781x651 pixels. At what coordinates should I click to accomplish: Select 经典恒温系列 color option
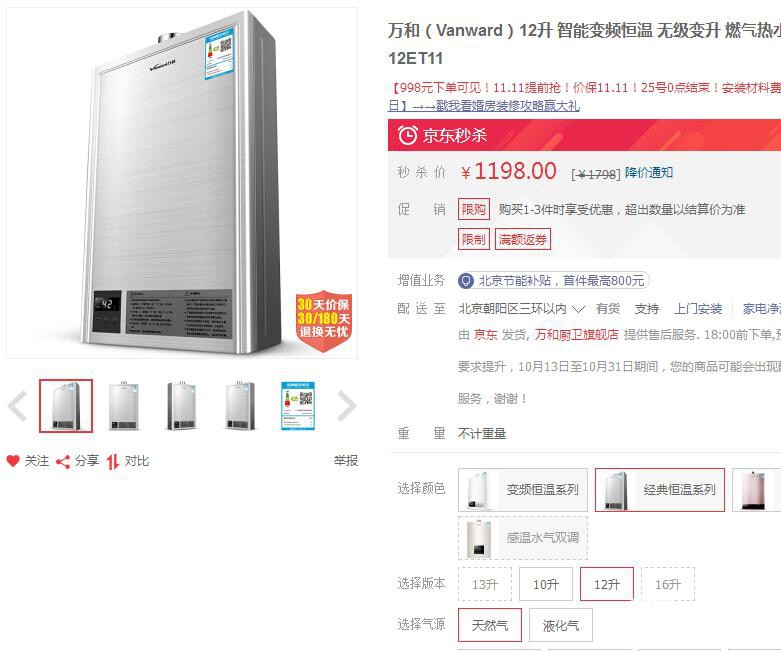[x=660, y=490]
